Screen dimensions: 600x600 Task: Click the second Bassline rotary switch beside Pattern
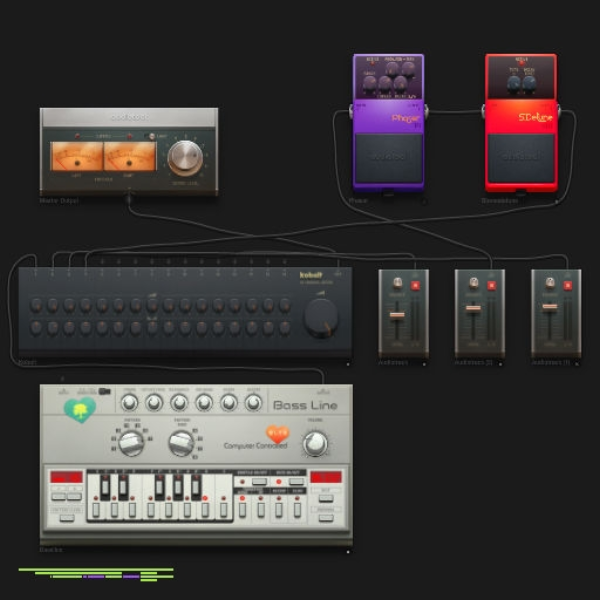(x=181, y=443)
